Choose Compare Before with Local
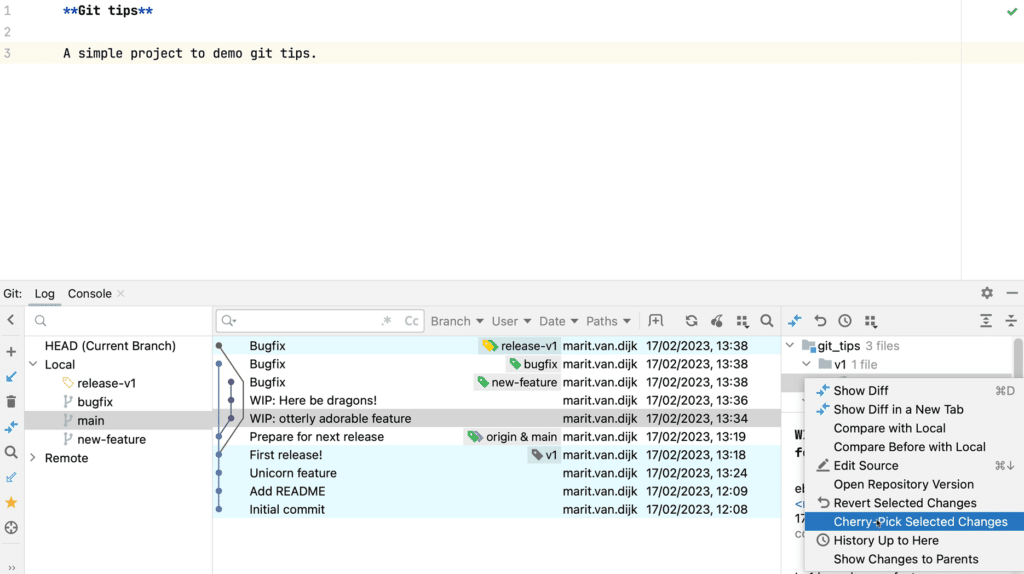 click(x=914, y=447)
